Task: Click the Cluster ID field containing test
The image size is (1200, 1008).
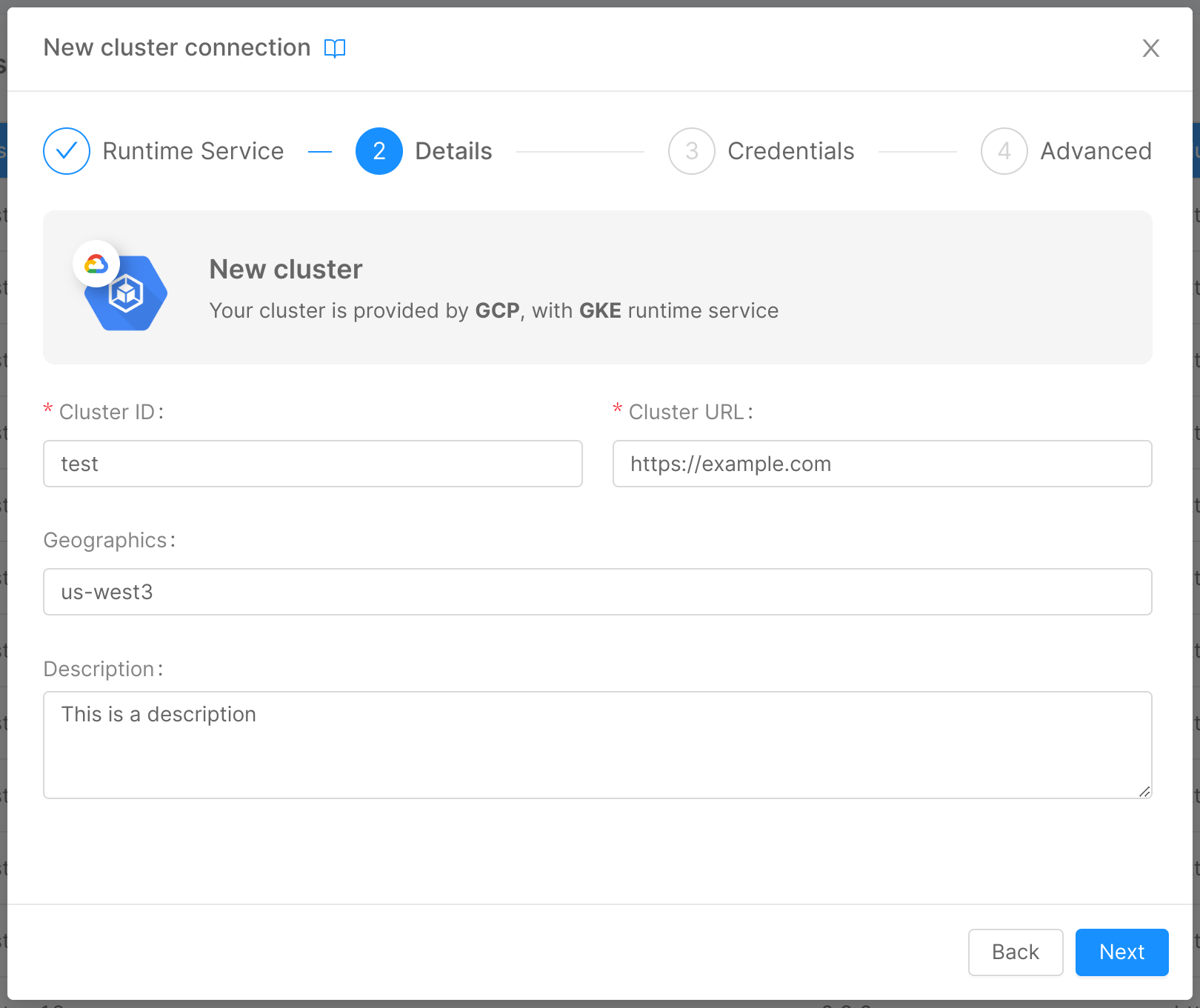Action: pos(313,464)
